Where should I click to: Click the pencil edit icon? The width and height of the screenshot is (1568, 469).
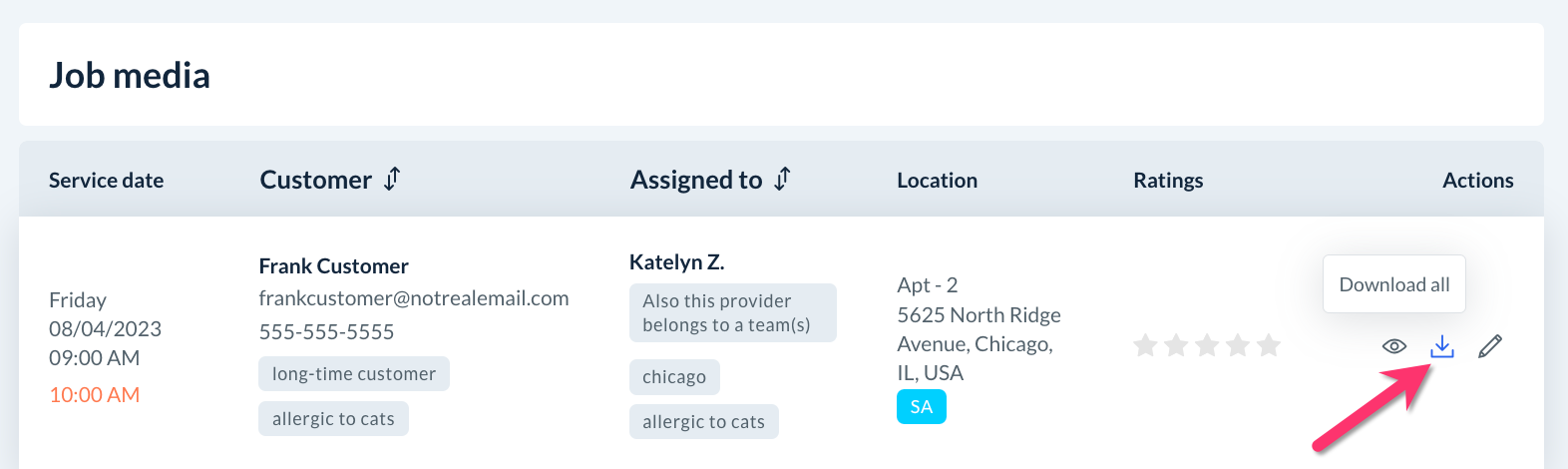[x=1490, y=346]
